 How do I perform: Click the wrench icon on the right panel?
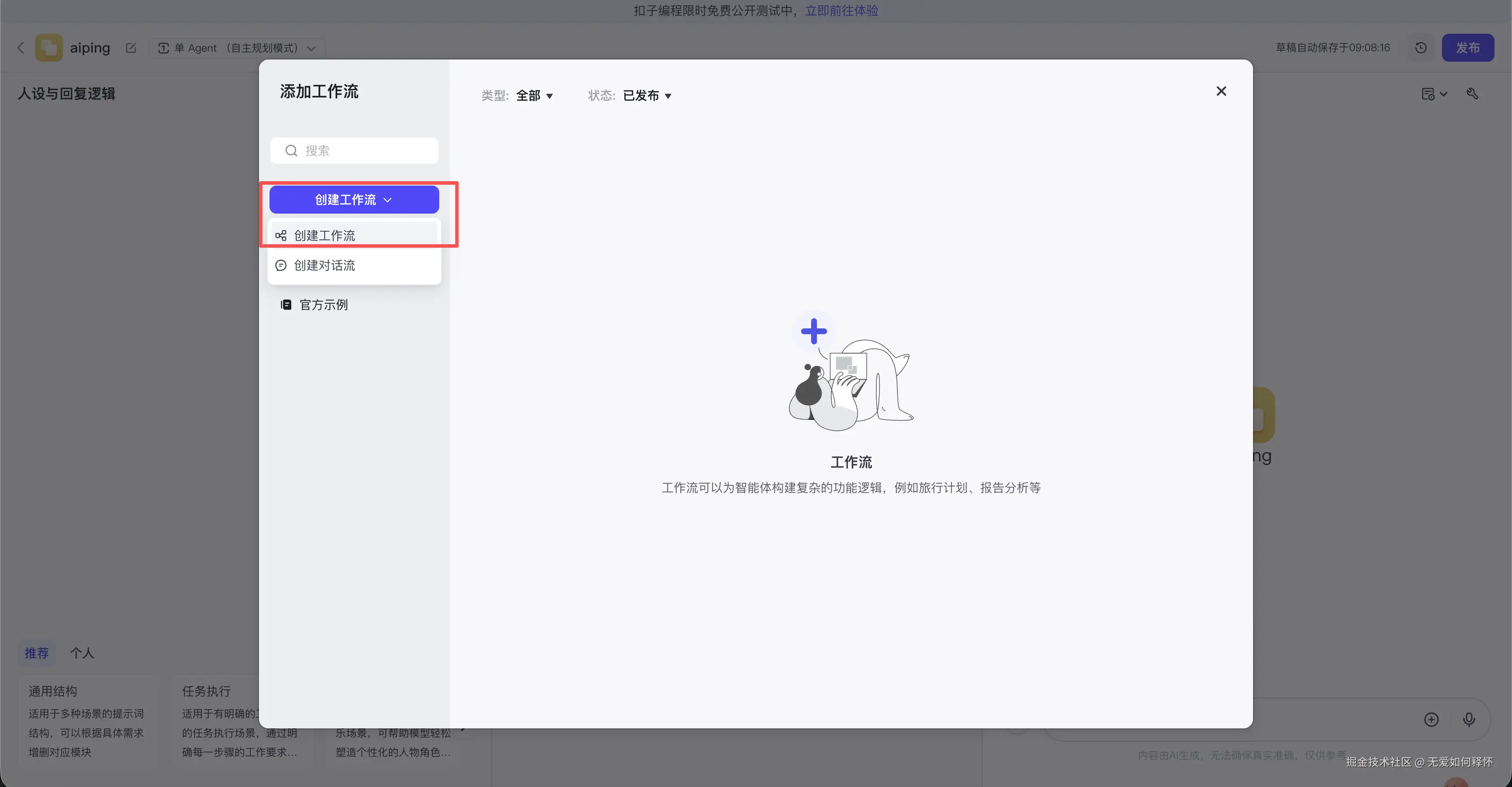(1473, 93)
